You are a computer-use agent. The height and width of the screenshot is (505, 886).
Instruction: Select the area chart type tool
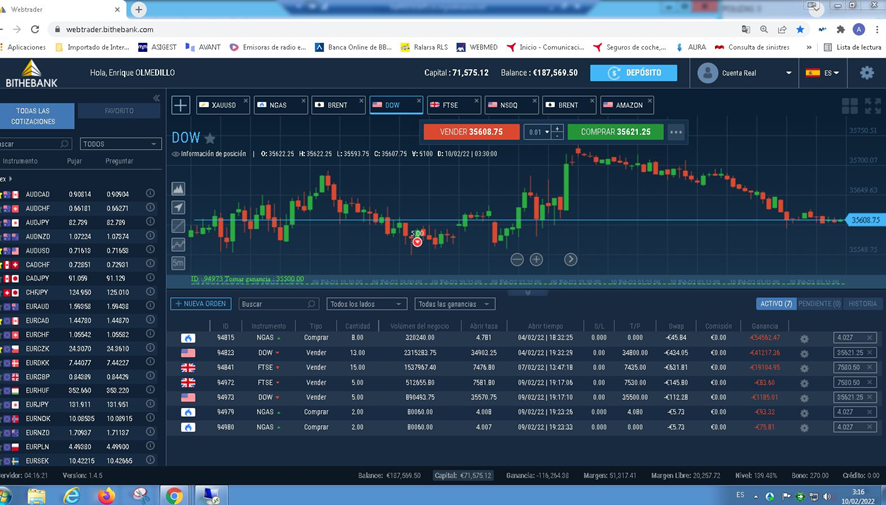click(178, 189)
